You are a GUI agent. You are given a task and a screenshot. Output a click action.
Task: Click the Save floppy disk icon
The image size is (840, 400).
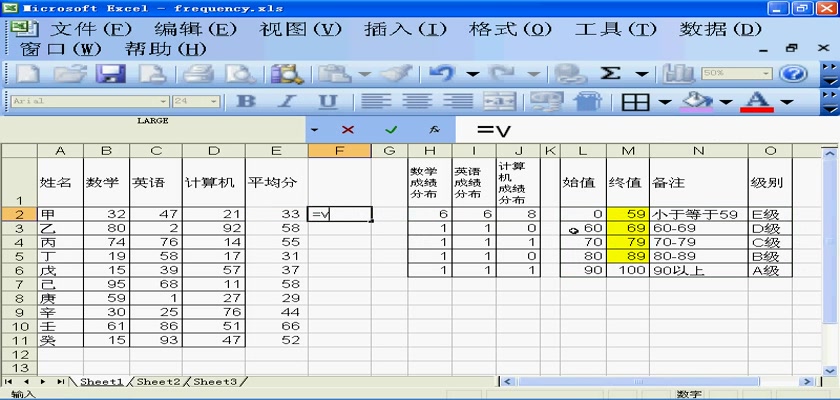[x=109, y=74]
